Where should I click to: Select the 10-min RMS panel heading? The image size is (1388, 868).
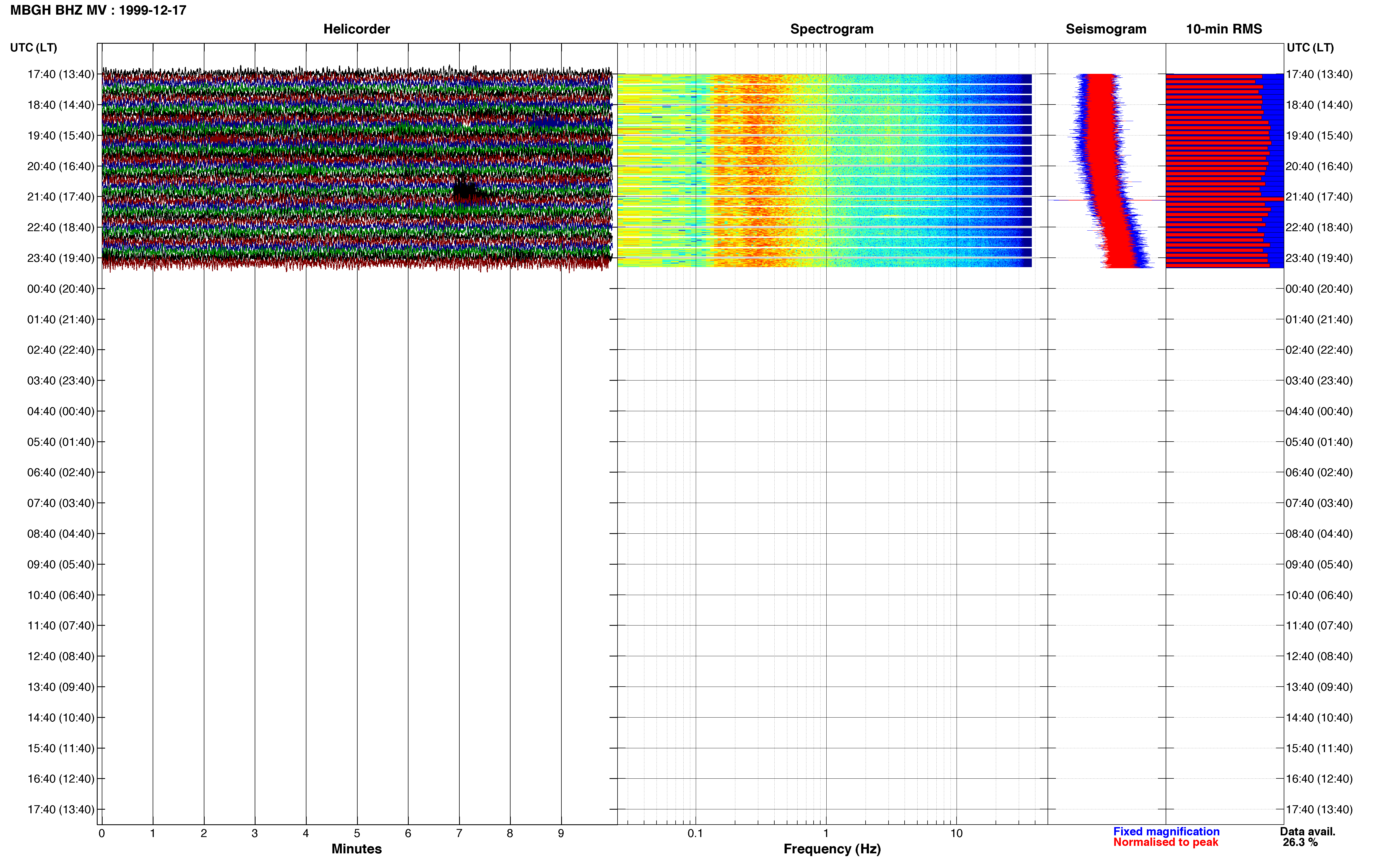coord(1224,29)
